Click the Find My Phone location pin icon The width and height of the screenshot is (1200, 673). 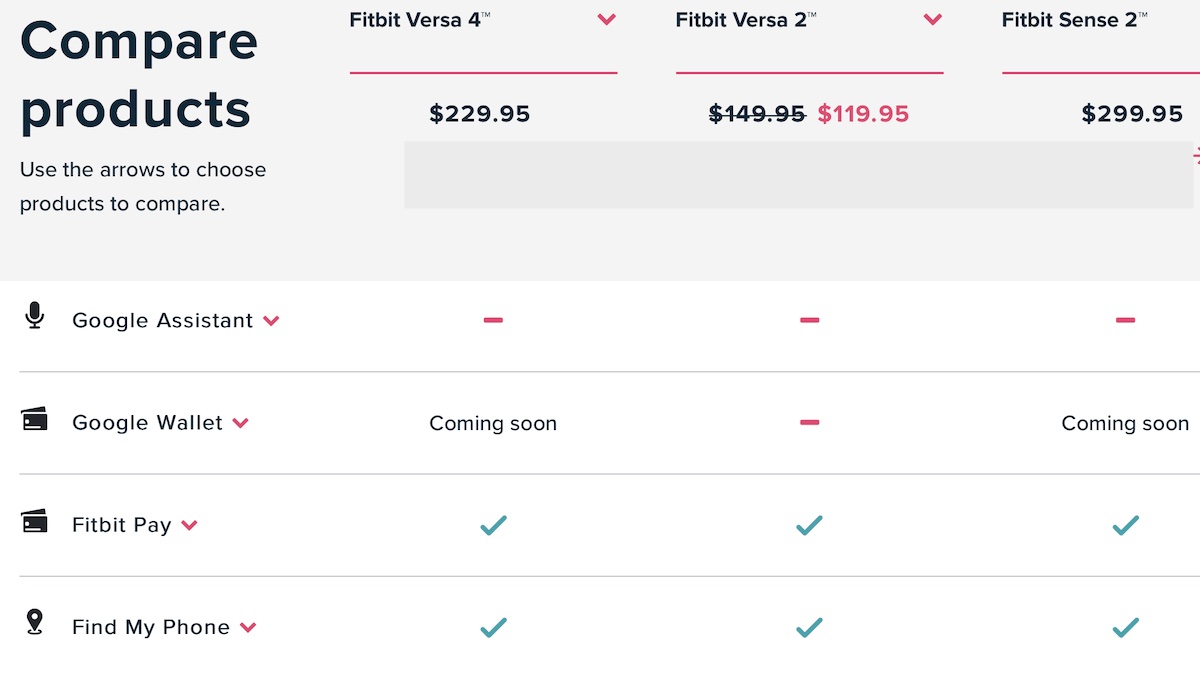pos(35,622)
